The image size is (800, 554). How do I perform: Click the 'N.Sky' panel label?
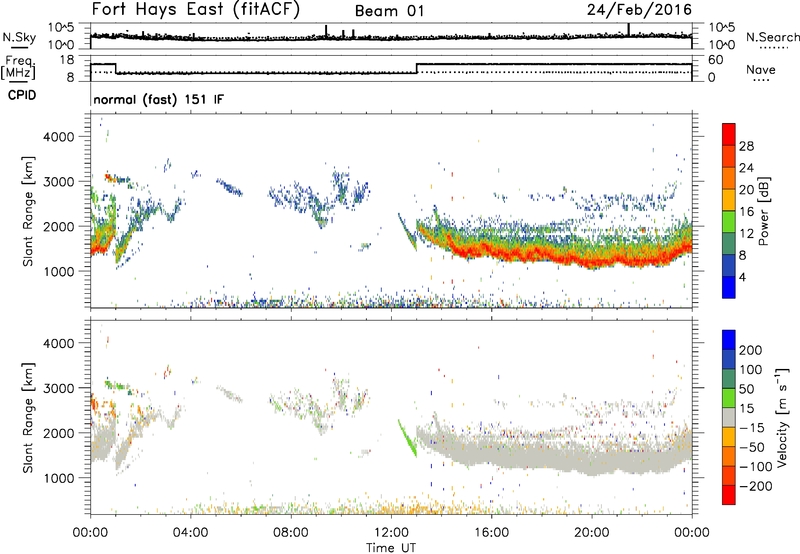19,37
